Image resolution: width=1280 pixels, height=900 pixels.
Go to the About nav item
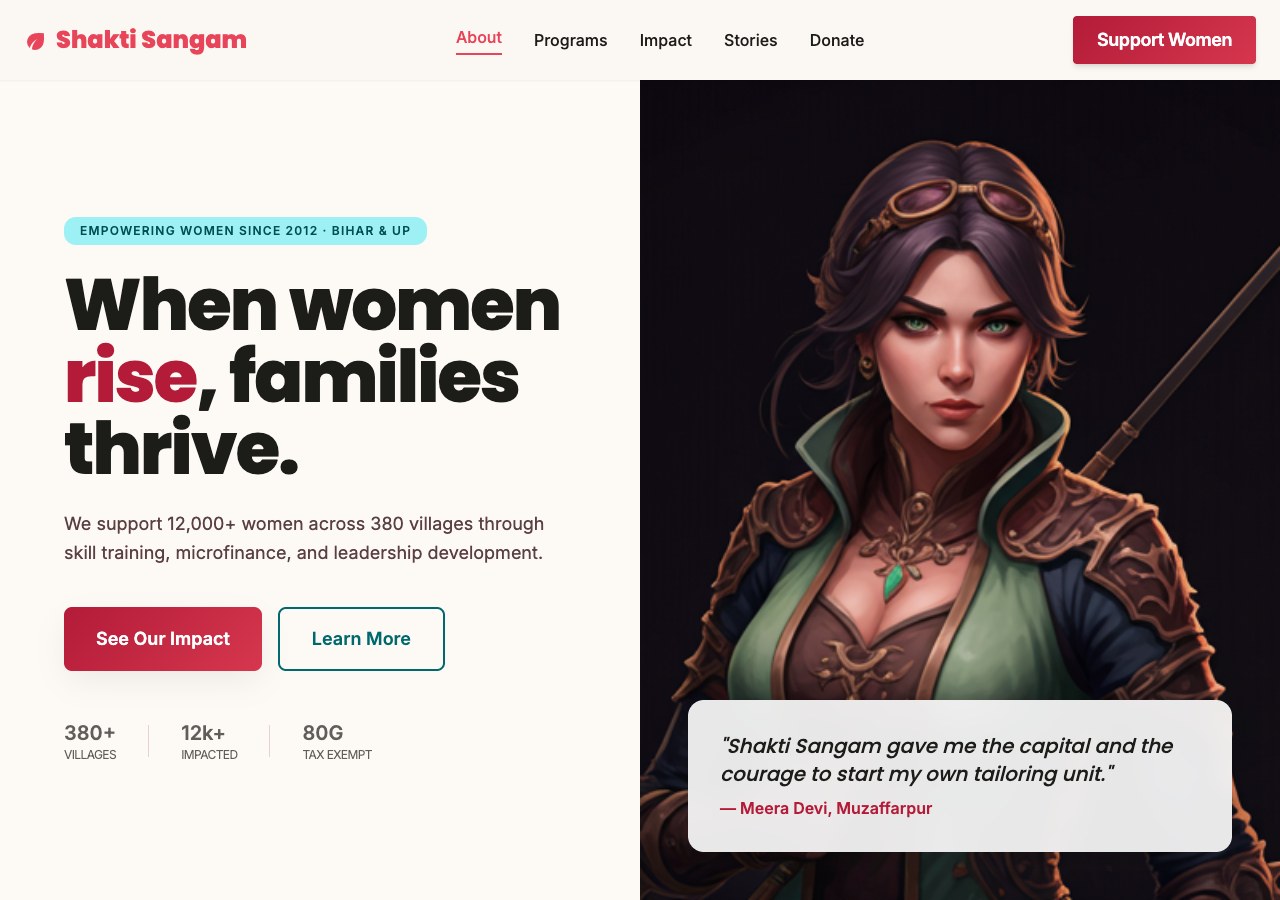[479, 38]
